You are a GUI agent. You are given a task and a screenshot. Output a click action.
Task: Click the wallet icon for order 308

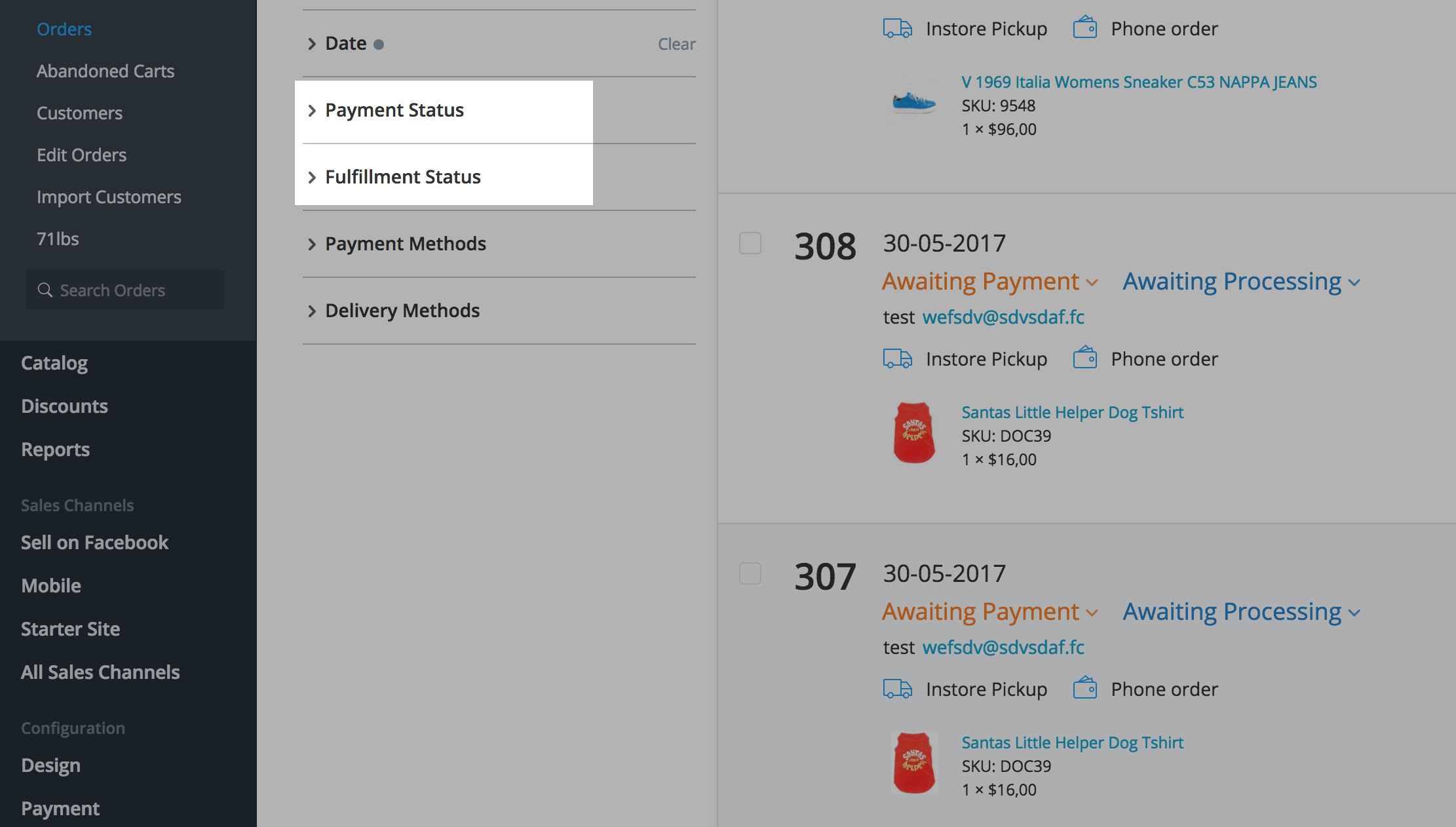pyautogui.click(x=1085, y=358)
